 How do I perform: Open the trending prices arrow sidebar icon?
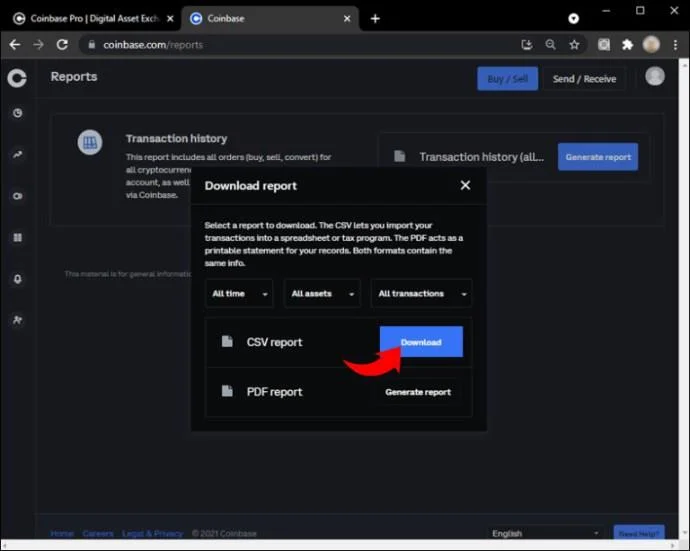click(x=18, y=154)
